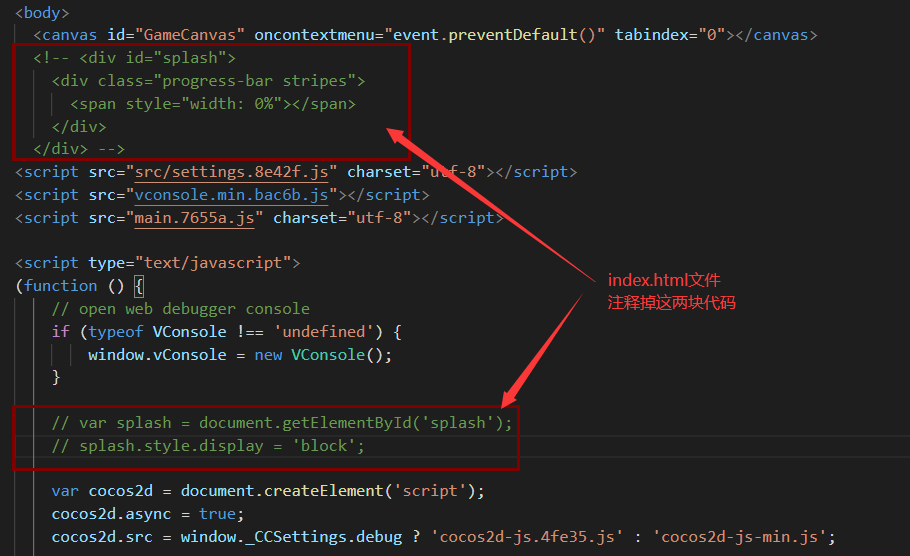Click the "open web debugger console" comment
This screenshot has height=556, width=910.
coord(180,309)
